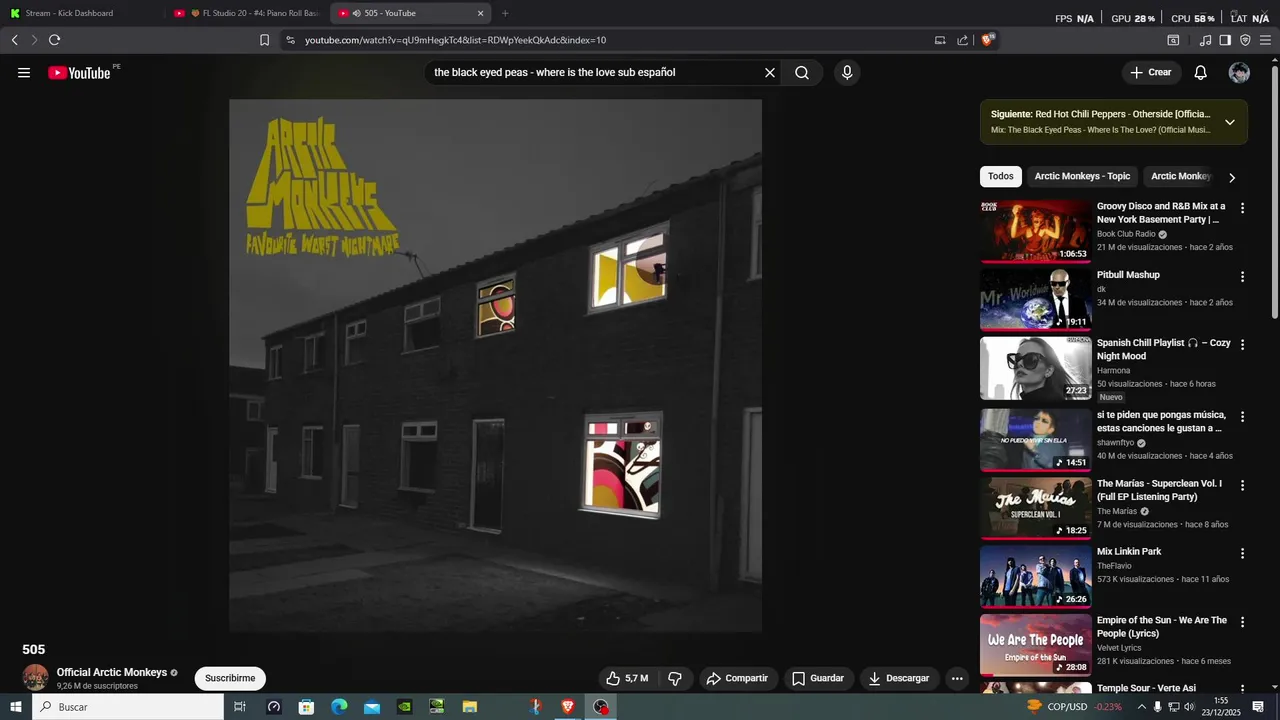Click the Crear button
This screenshot has height=720, width=1280.
pyautogui.click(x=1151, y=73)
